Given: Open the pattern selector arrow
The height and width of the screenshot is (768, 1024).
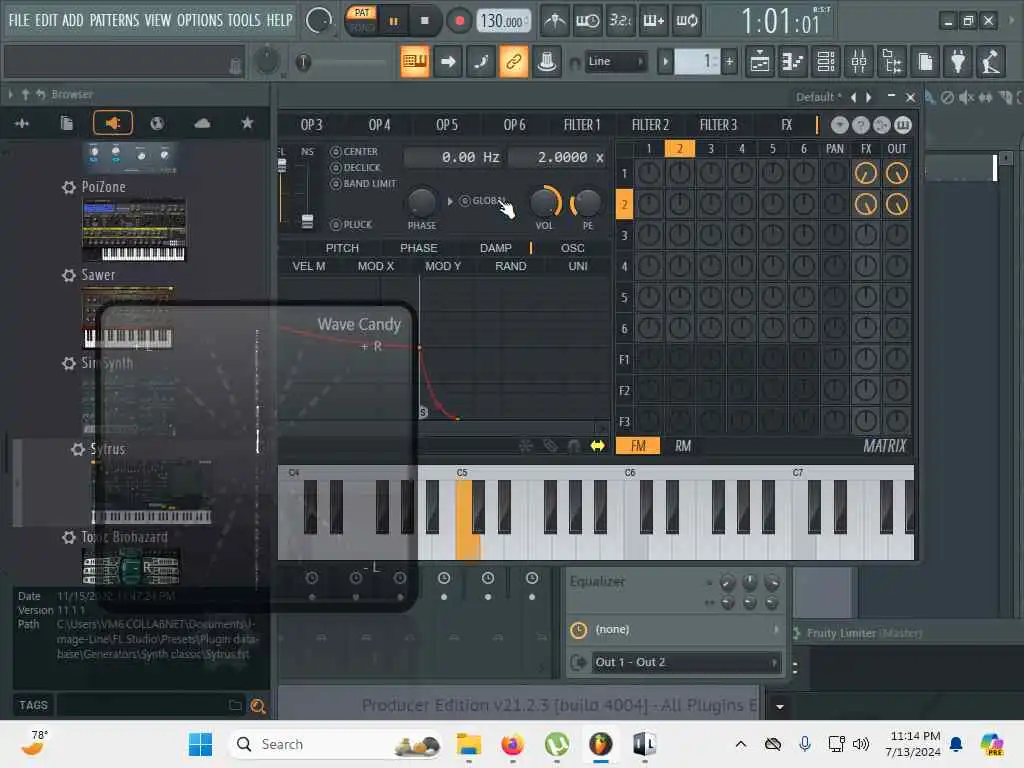Looking at the screenshot, I should (x=665, y=62).
